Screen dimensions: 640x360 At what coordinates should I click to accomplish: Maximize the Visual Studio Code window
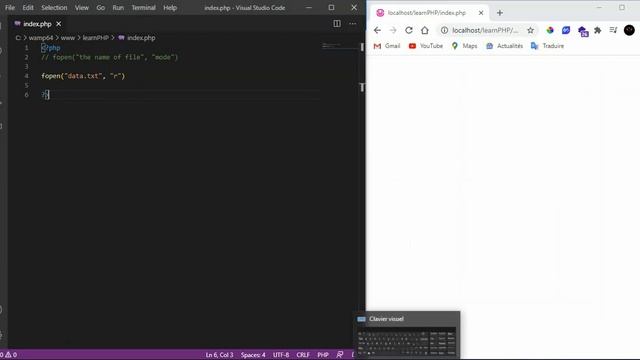pyautogui.click(x=331, y=7)
